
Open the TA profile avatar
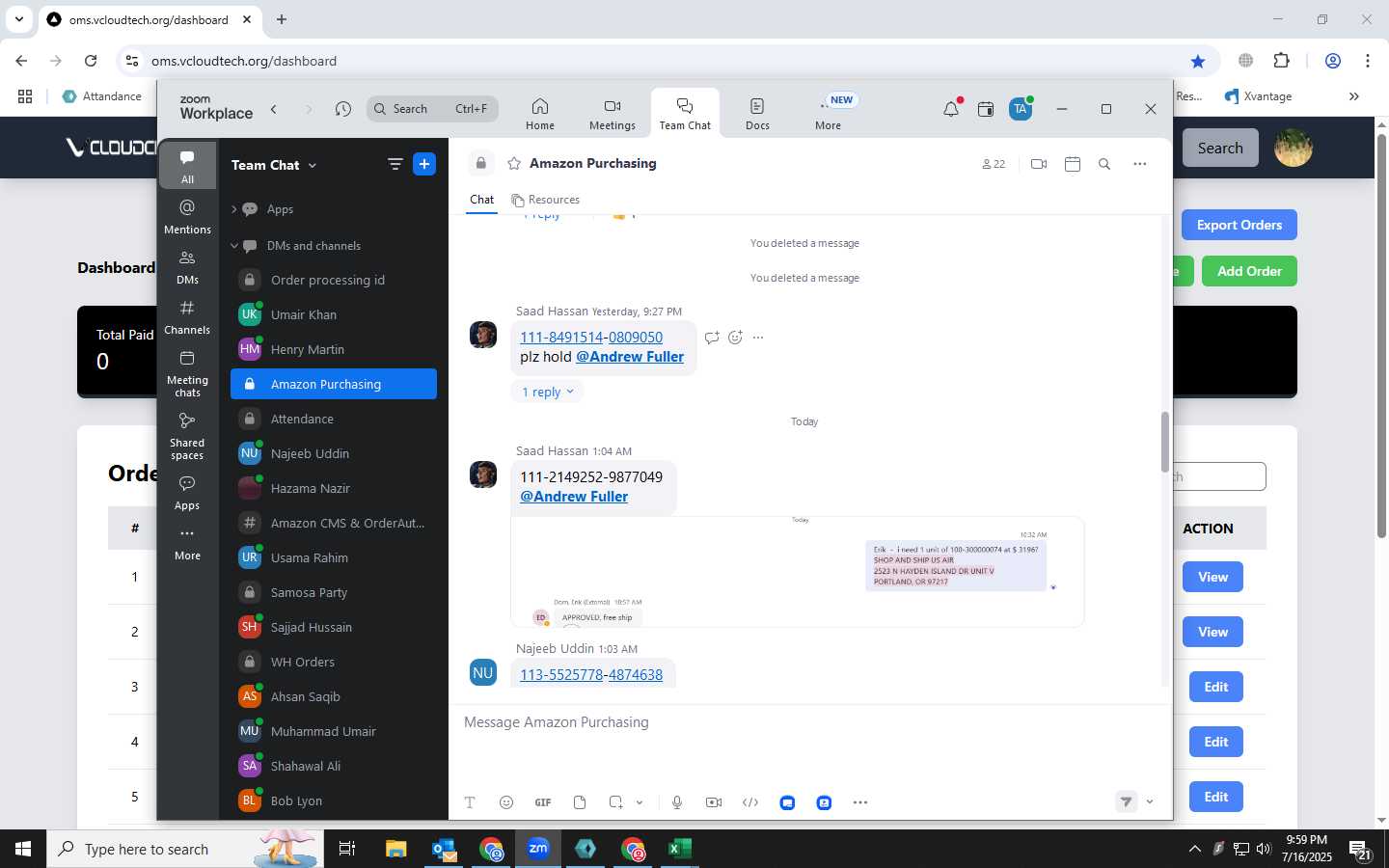coord(1021,109)
